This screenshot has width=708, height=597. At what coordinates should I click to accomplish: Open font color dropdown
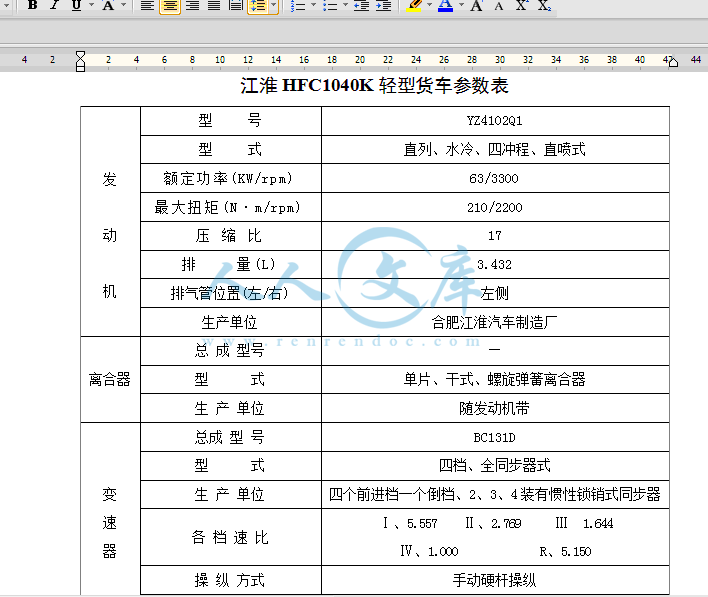pos(461,5)
